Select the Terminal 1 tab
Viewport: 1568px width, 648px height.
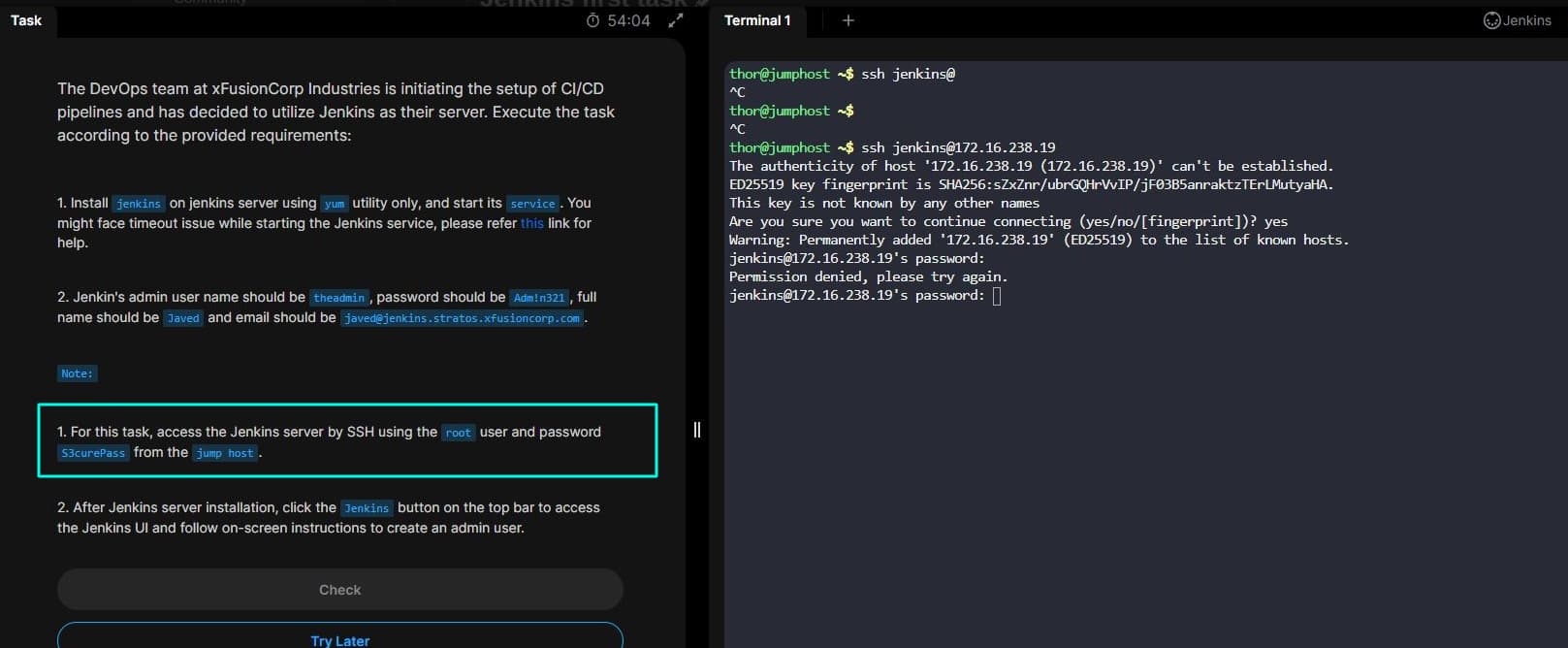757,20
